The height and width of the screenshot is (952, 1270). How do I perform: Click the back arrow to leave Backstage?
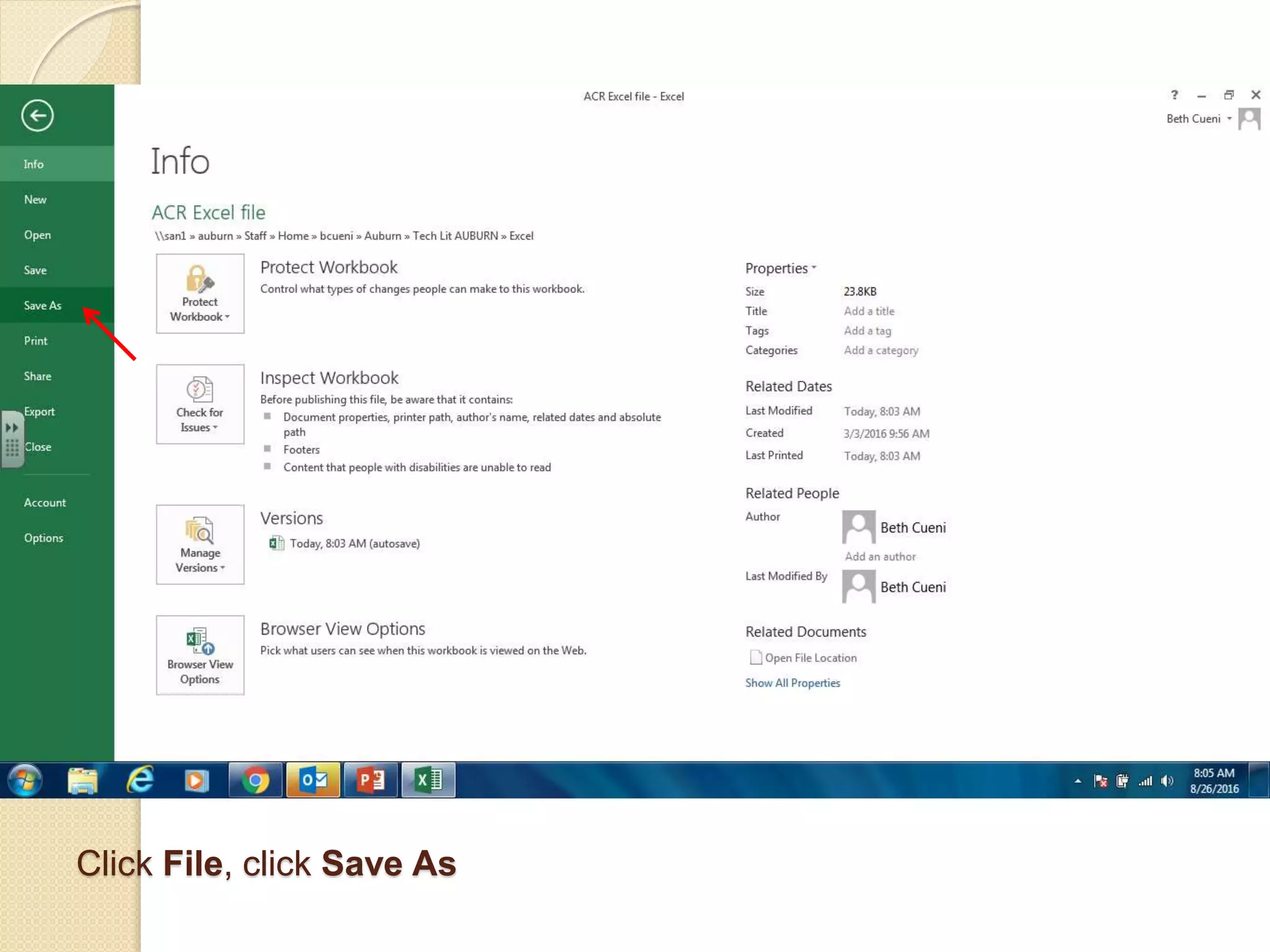coord(37,115)
